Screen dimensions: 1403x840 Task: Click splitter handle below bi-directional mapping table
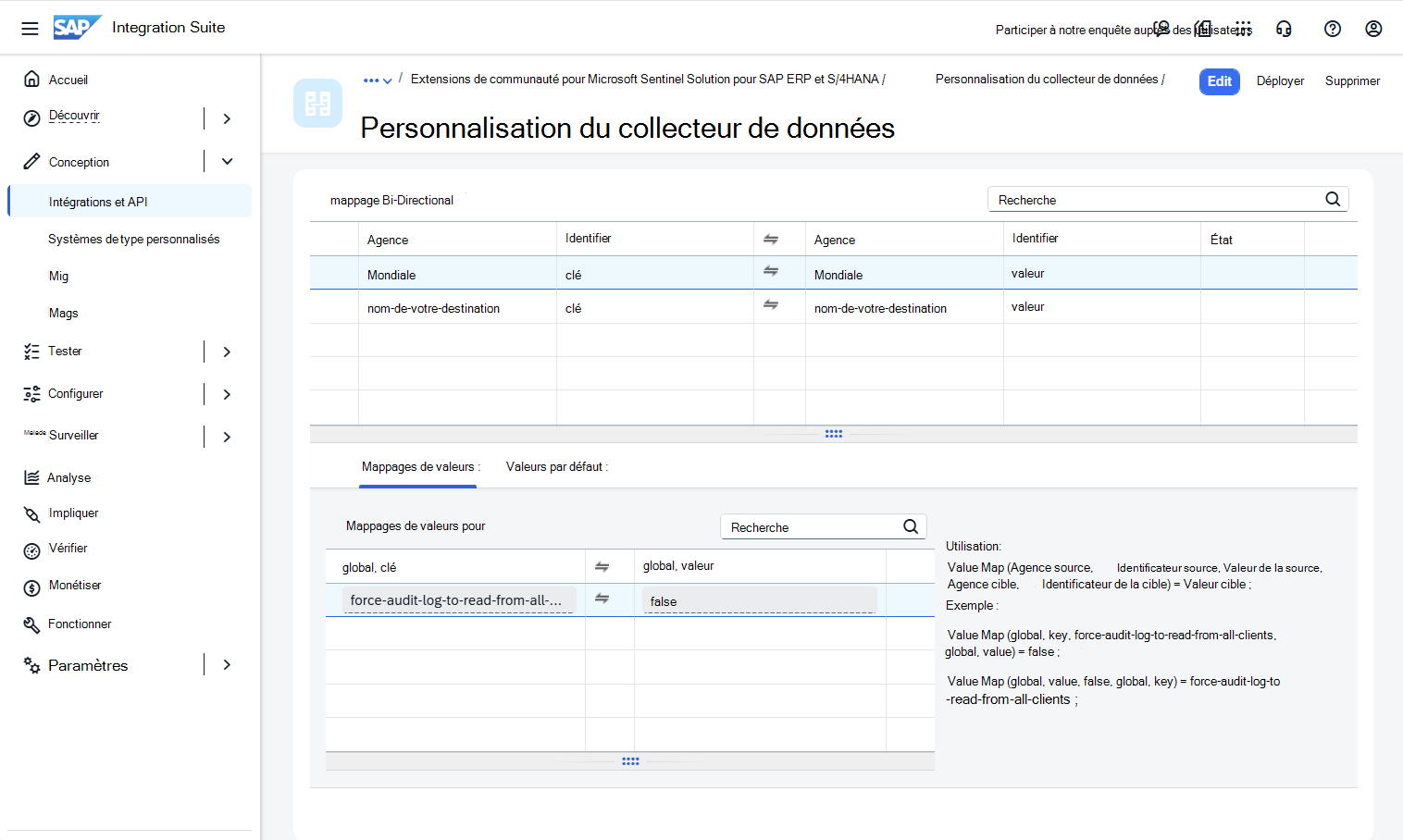pyautogui.click(x=834, y=434)
